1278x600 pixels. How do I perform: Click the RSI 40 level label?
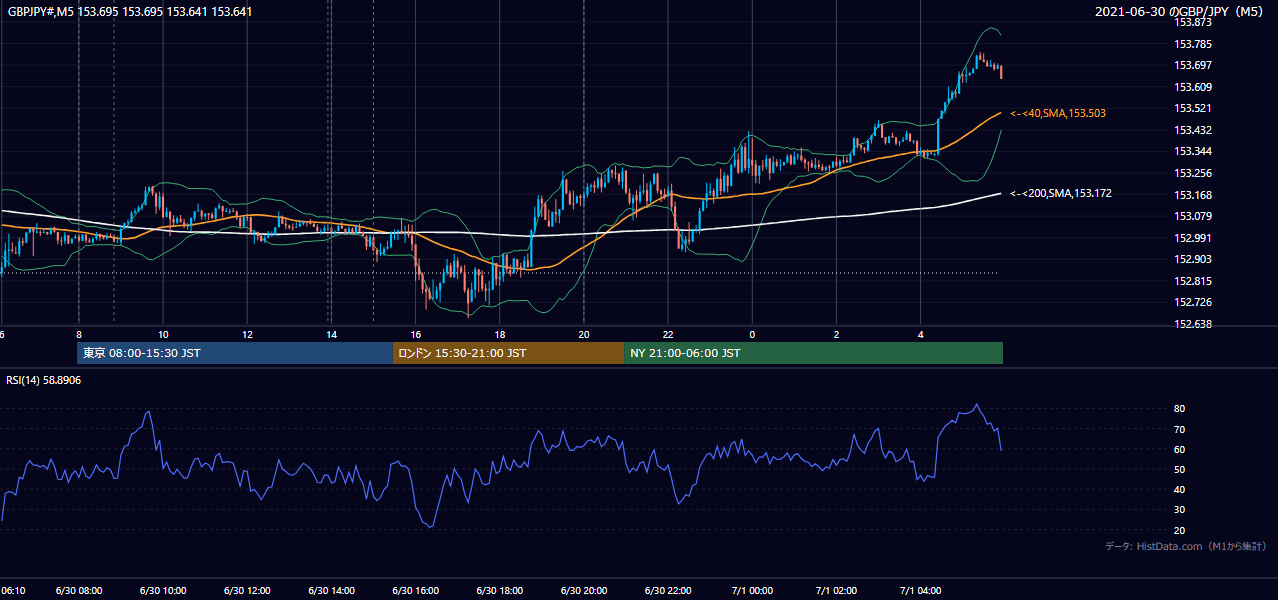1179,489
